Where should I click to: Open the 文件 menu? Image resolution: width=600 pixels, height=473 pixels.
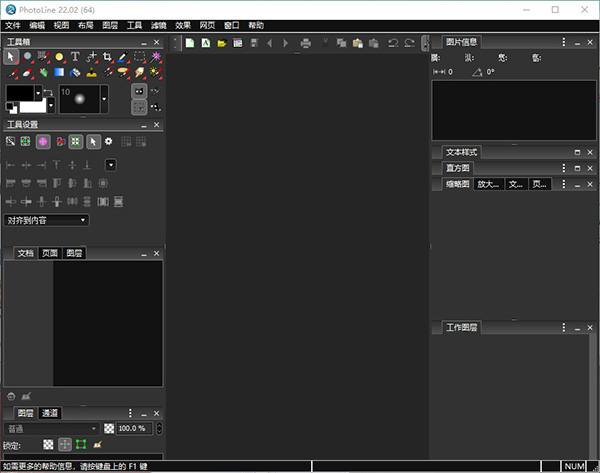13,26
